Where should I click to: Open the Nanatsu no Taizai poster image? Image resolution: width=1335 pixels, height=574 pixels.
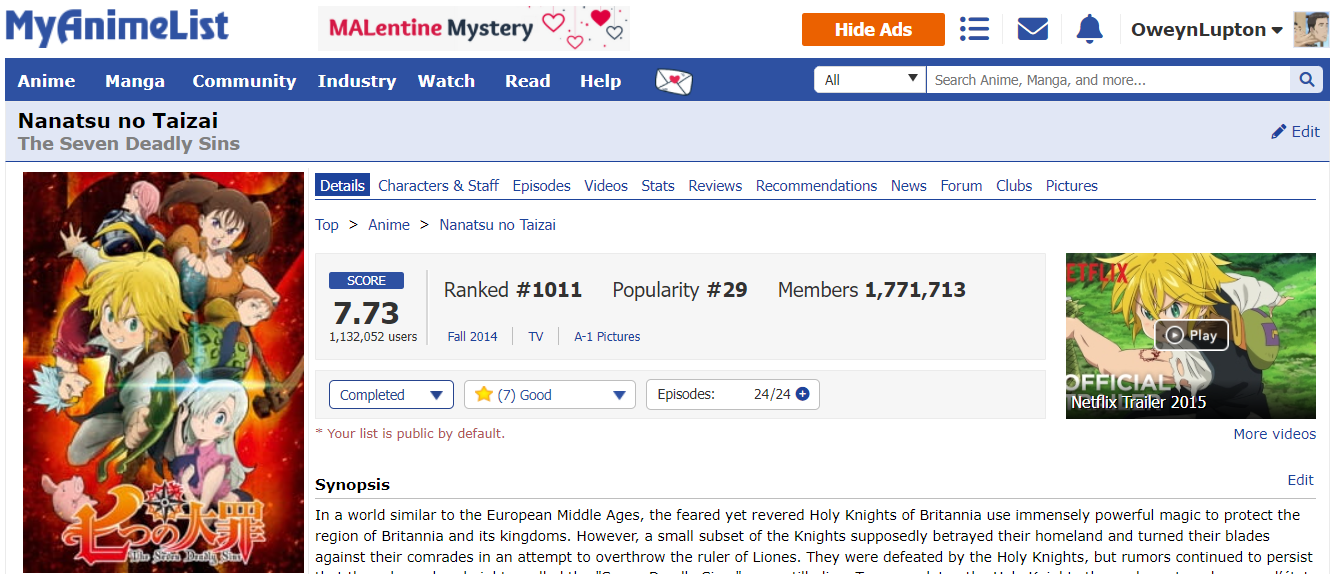click(x=163, y=372)
